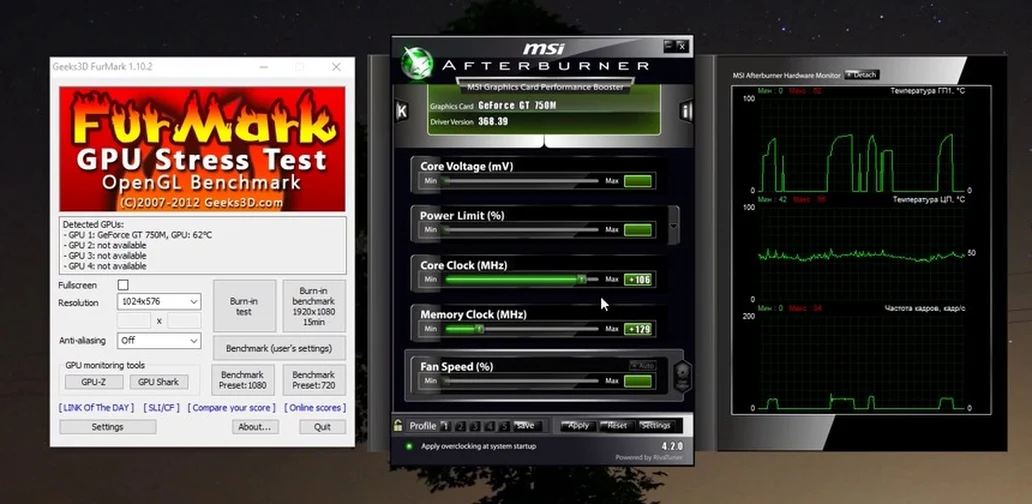The height and width of the screenshot is (504, 1032).
Task: Toggle the fan speed Auto button
Action: point(642,365)
